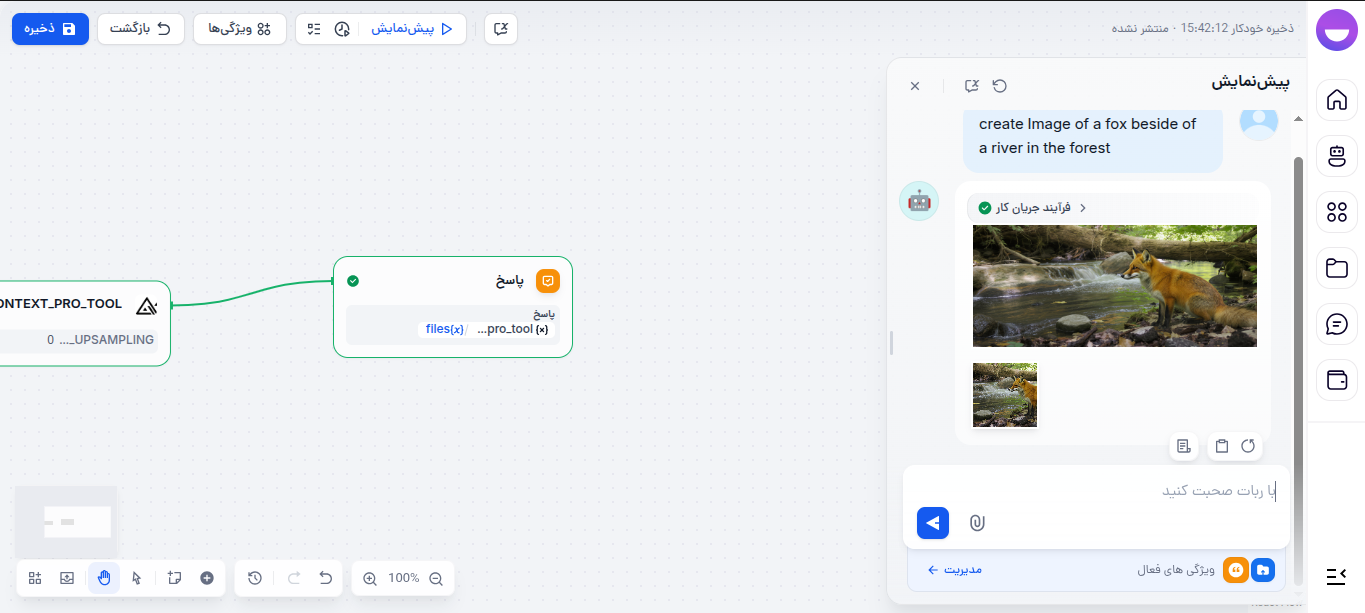
Task: Collapse the right sidebar navigation menu
Action: (x=1336, y=575)
